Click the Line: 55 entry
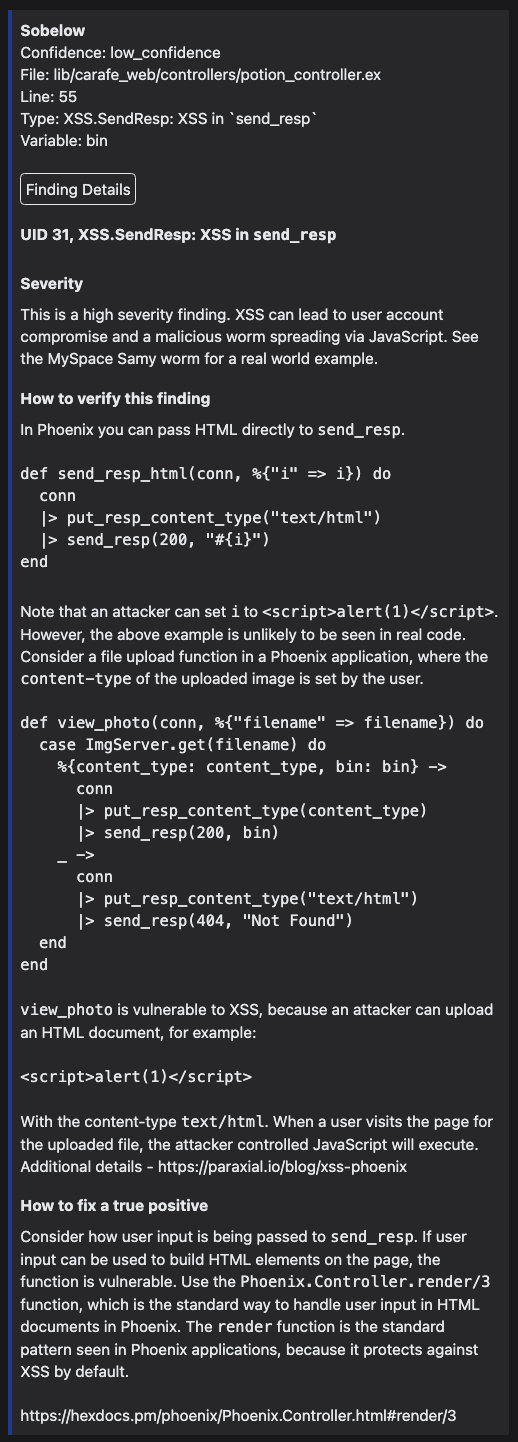Screen dimensions: 518x1442 pos(49,96)
